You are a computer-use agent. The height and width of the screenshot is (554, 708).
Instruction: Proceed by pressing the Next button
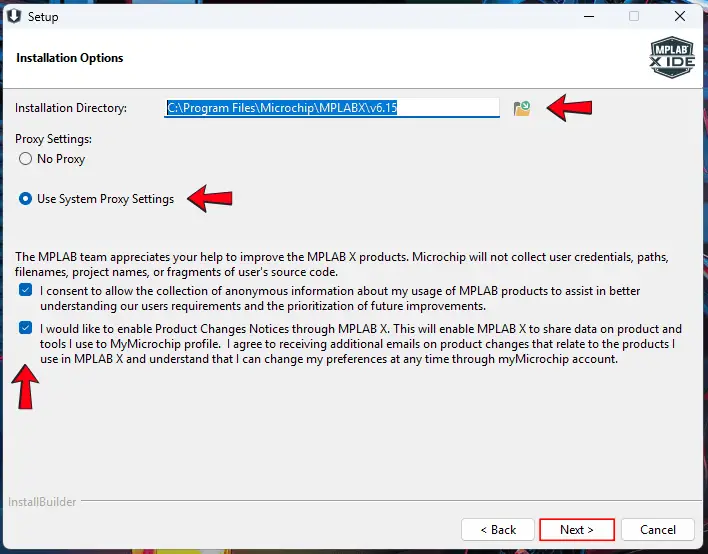577,529
